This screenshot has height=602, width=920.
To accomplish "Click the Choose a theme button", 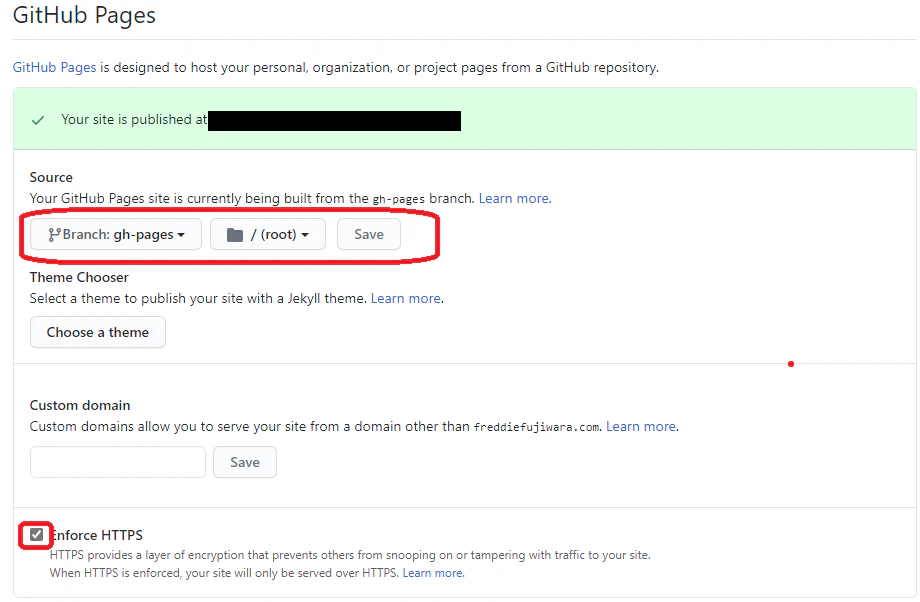I will [x=98, y=332].
